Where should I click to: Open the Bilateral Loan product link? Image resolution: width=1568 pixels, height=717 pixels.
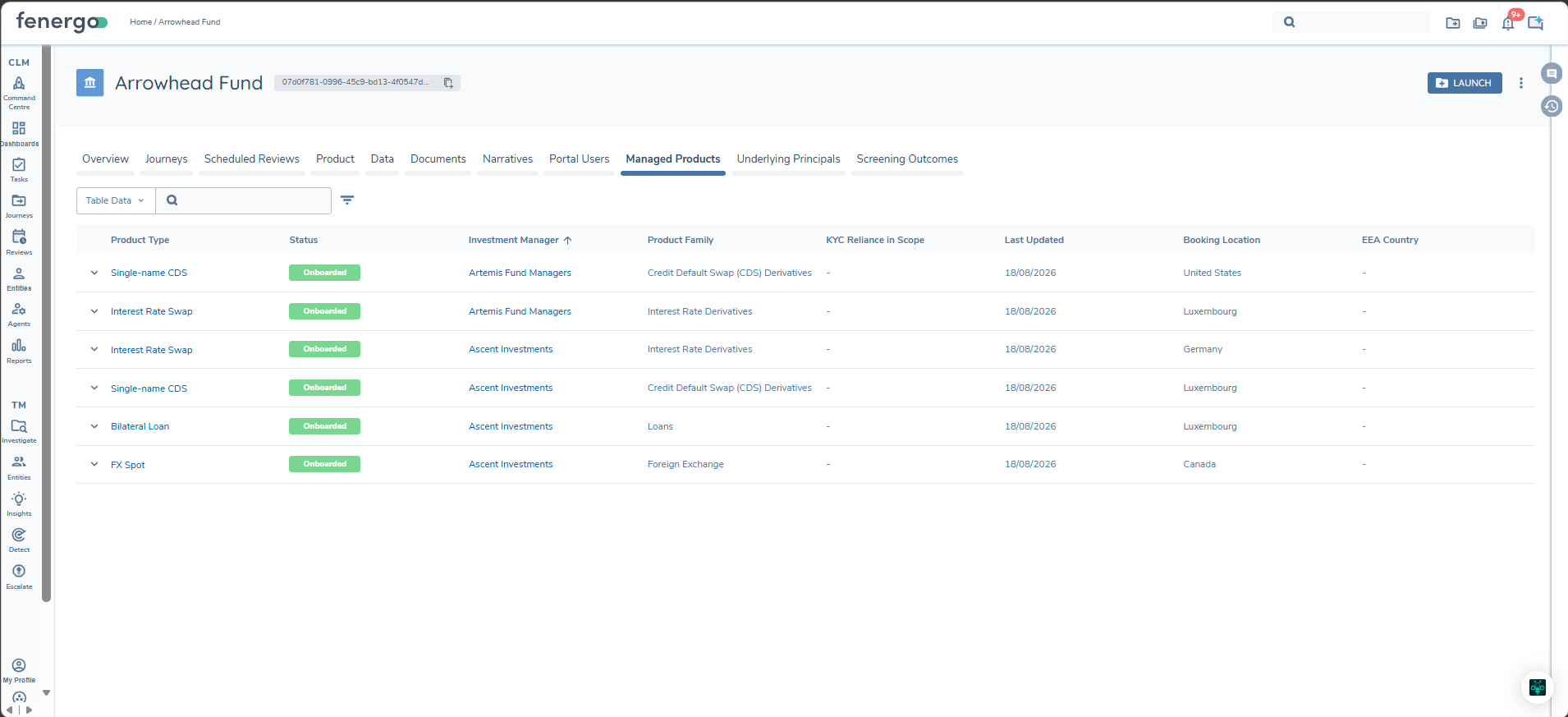[140, 426]
